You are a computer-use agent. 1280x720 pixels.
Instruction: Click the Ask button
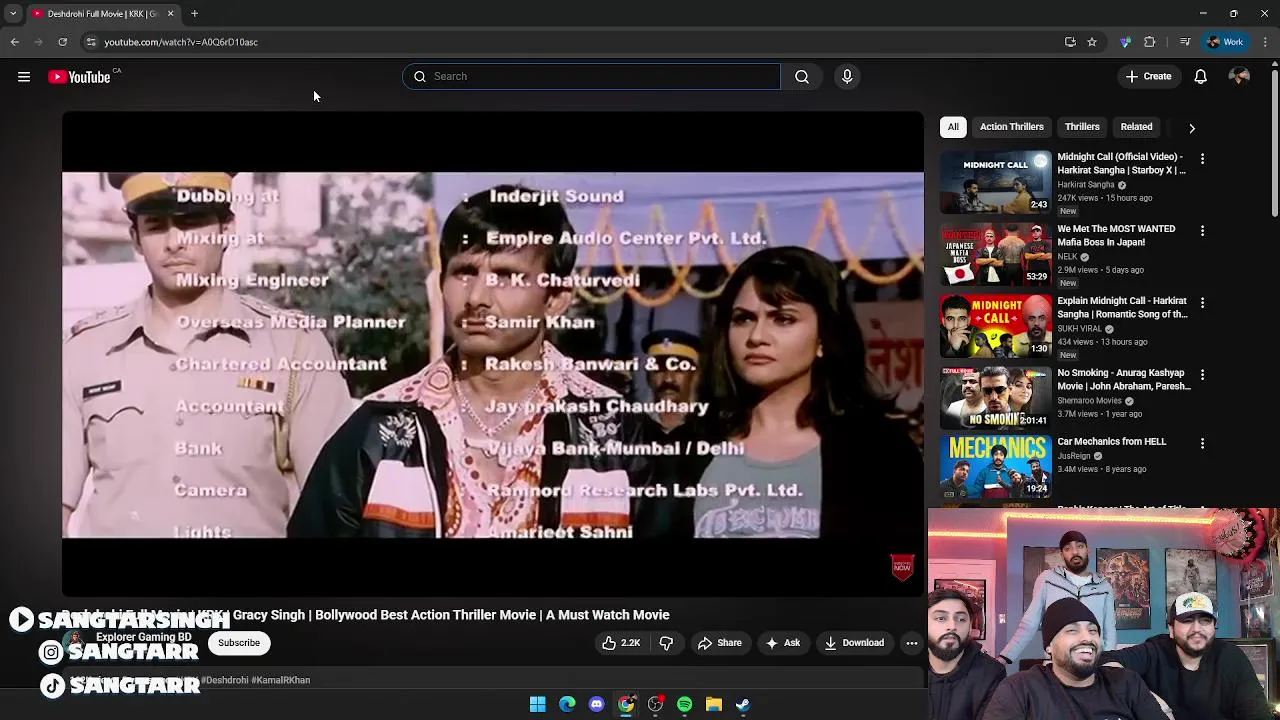782,643
